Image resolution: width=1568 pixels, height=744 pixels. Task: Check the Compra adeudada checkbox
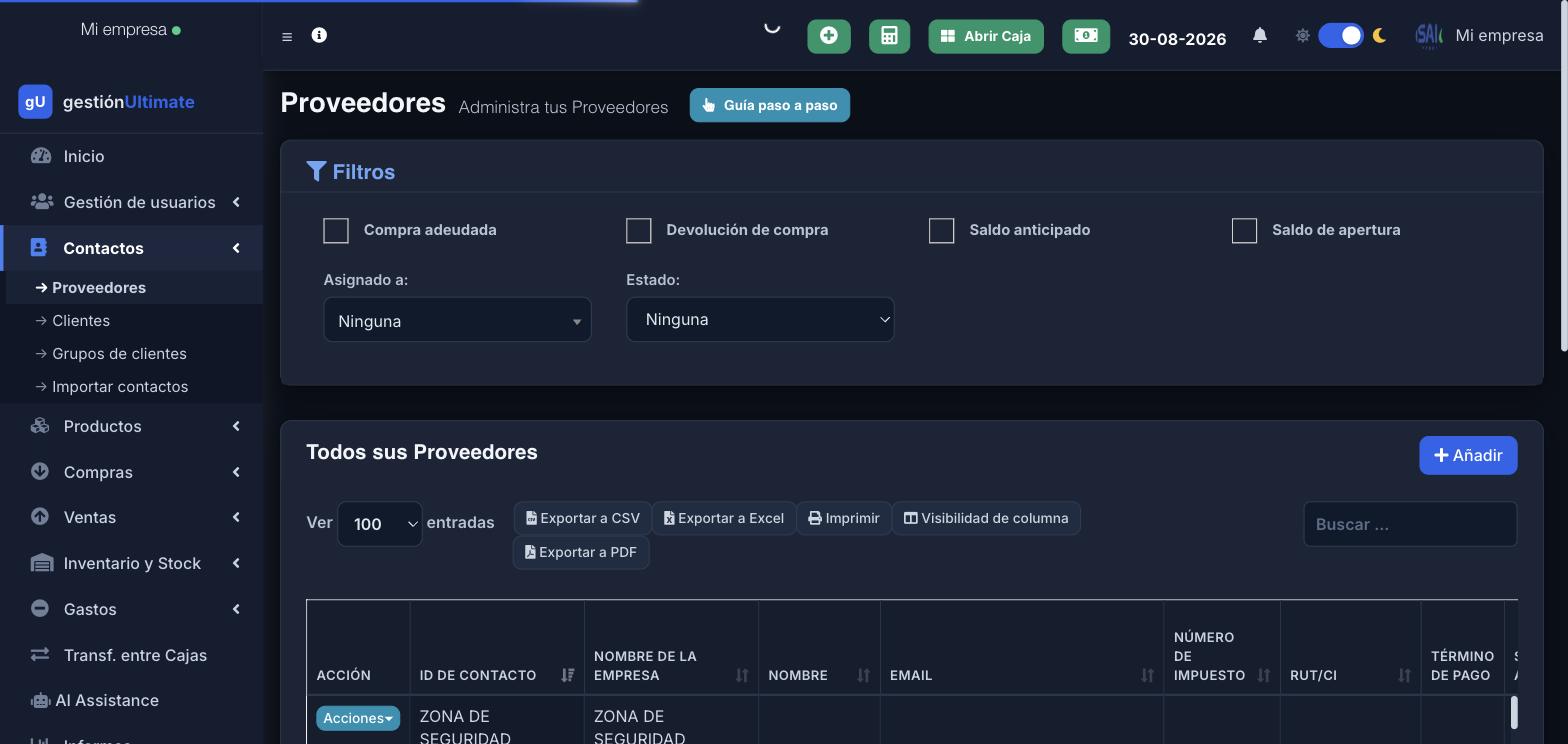tap(336, 230)
